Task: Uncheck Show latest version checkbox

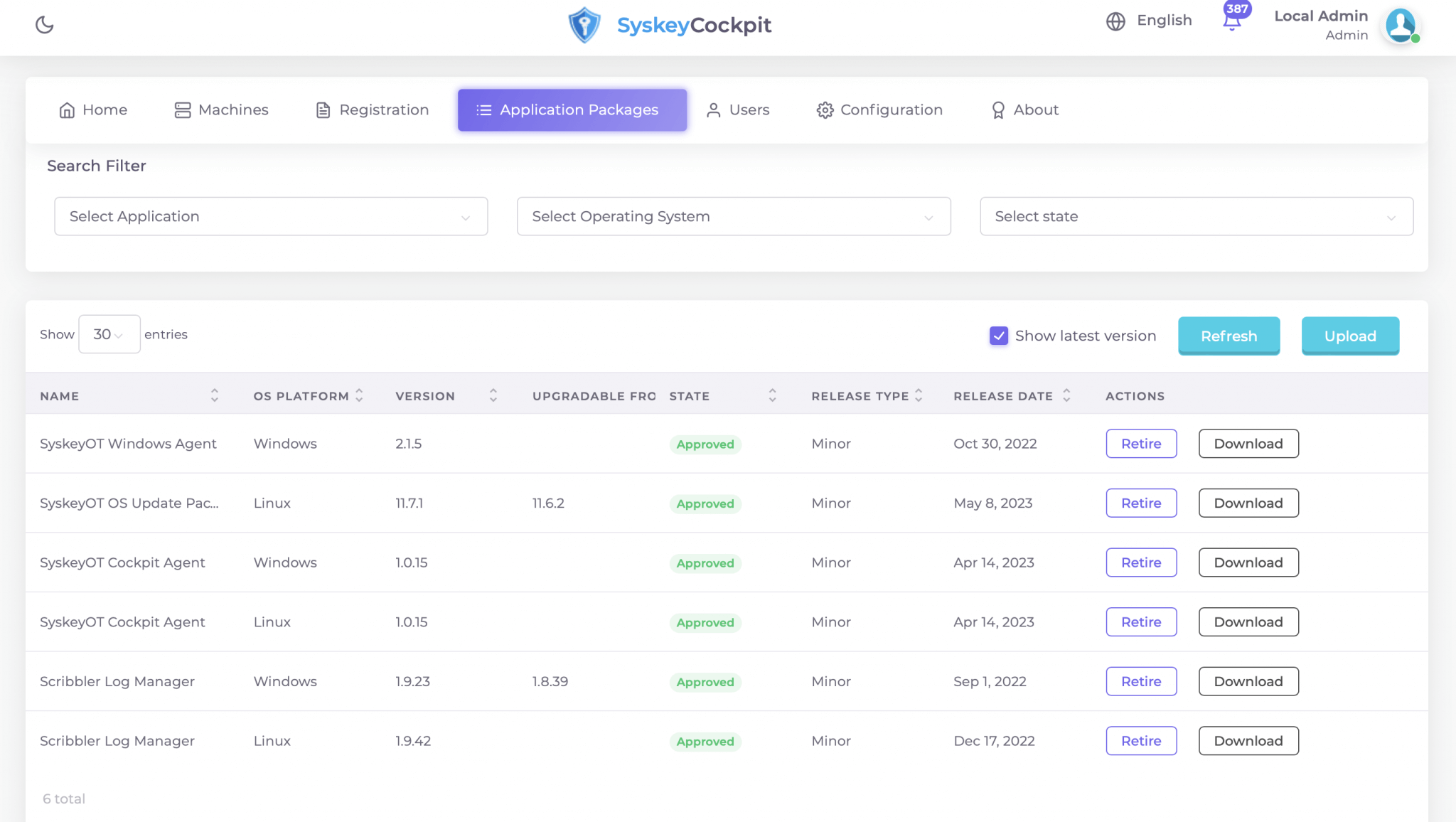Action: (x=998, y=336)
